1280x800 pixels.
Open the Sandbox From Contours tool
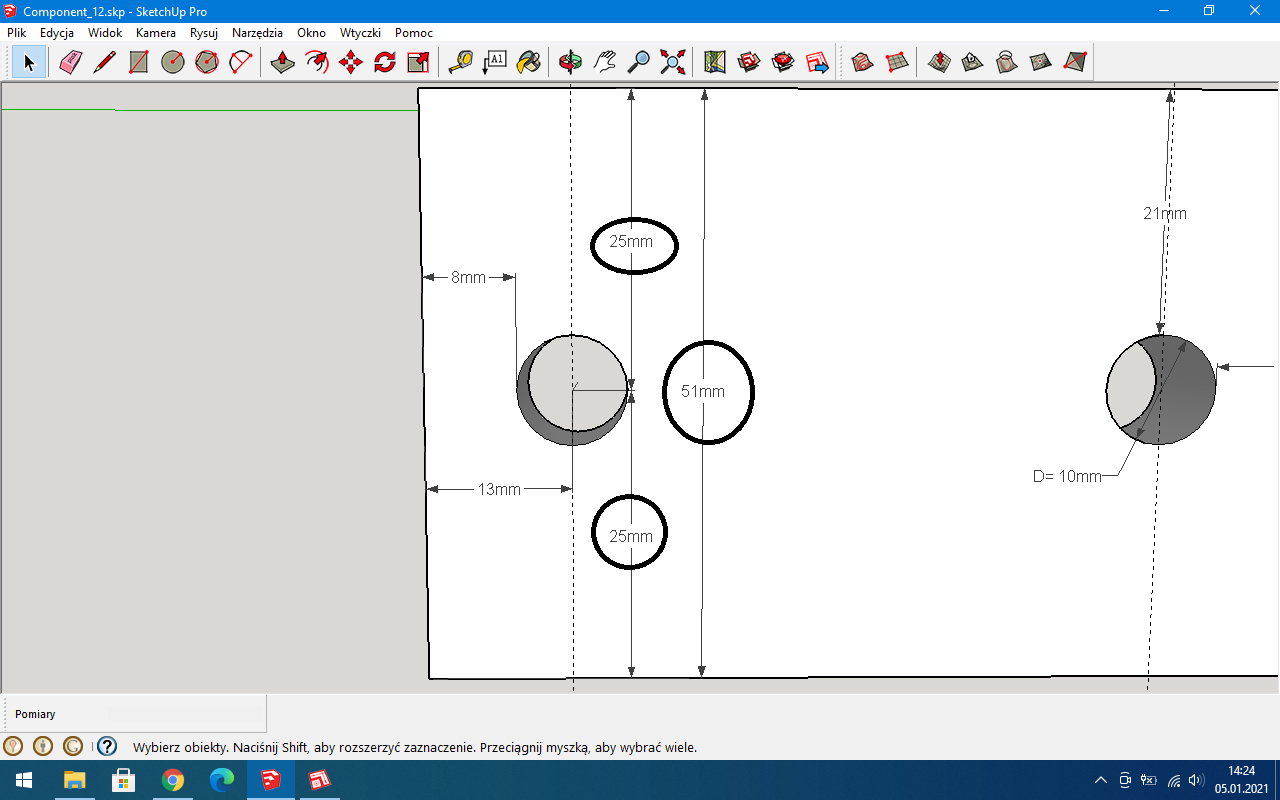click(x=862, y=63)
